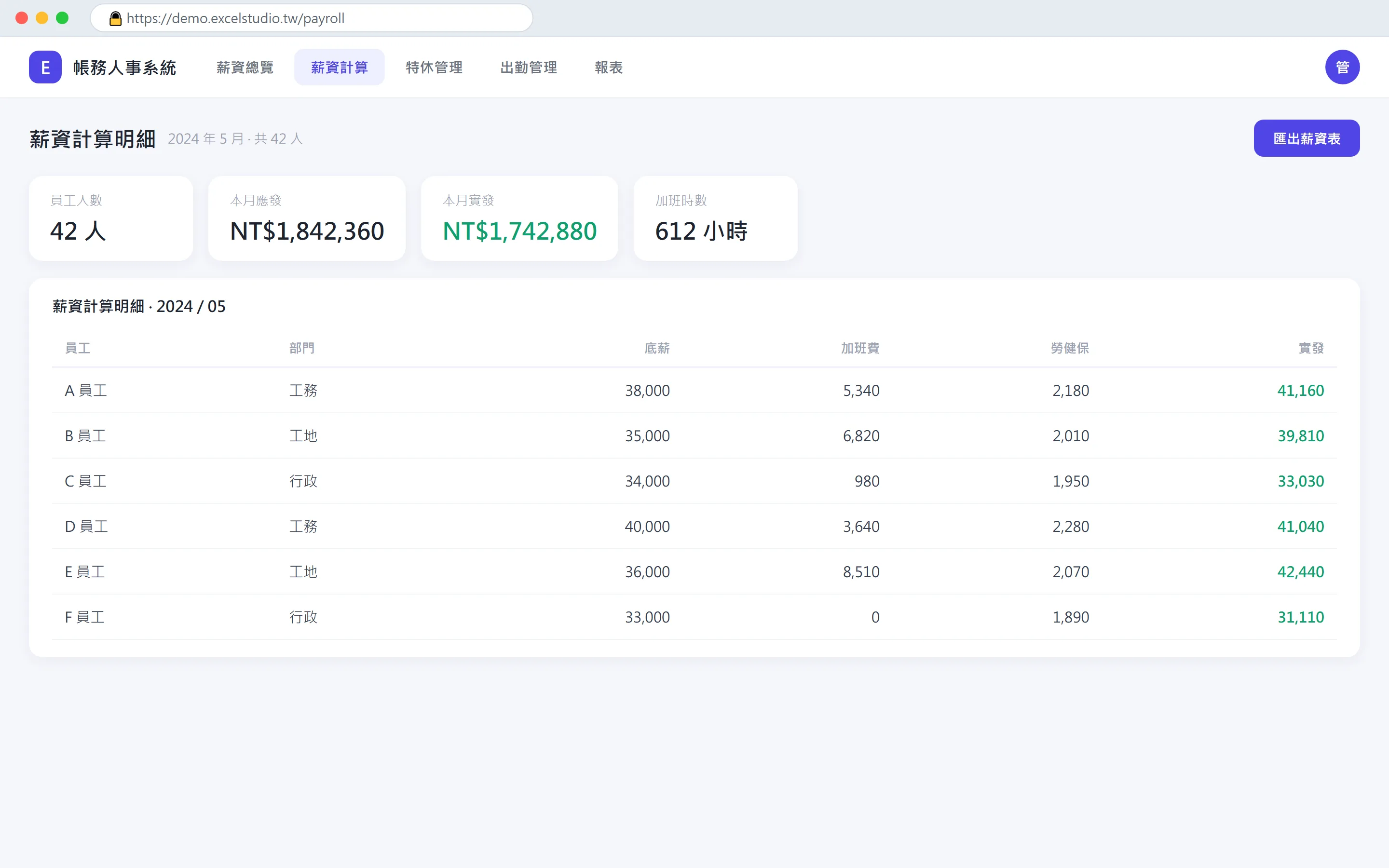Click the URL address field
The height and width of the screenshot is (868, 1389).
click(x=312, y=18)
